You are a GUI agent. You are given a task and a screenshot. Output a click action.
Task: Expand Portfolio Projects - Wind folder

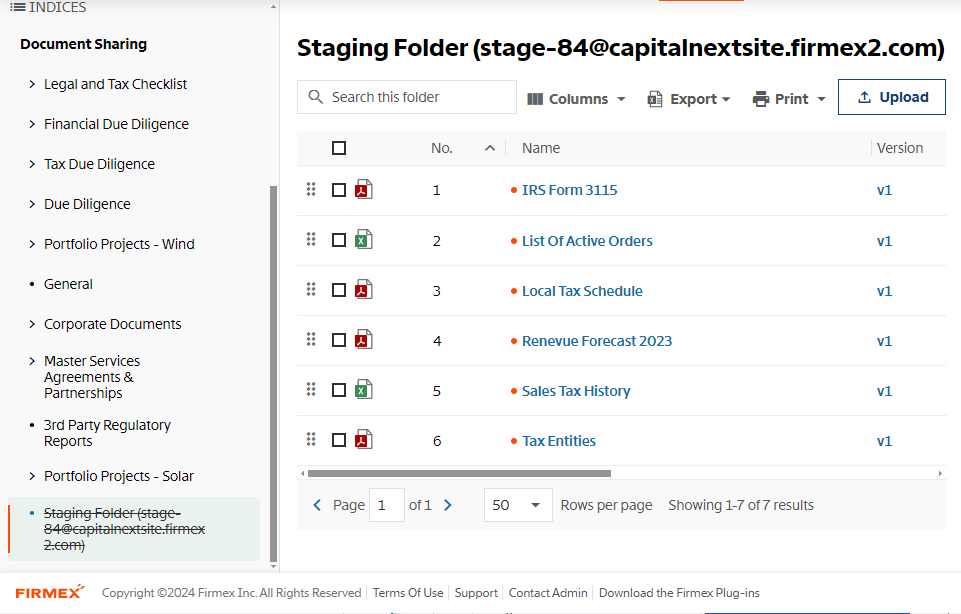(x=32, y=244)
